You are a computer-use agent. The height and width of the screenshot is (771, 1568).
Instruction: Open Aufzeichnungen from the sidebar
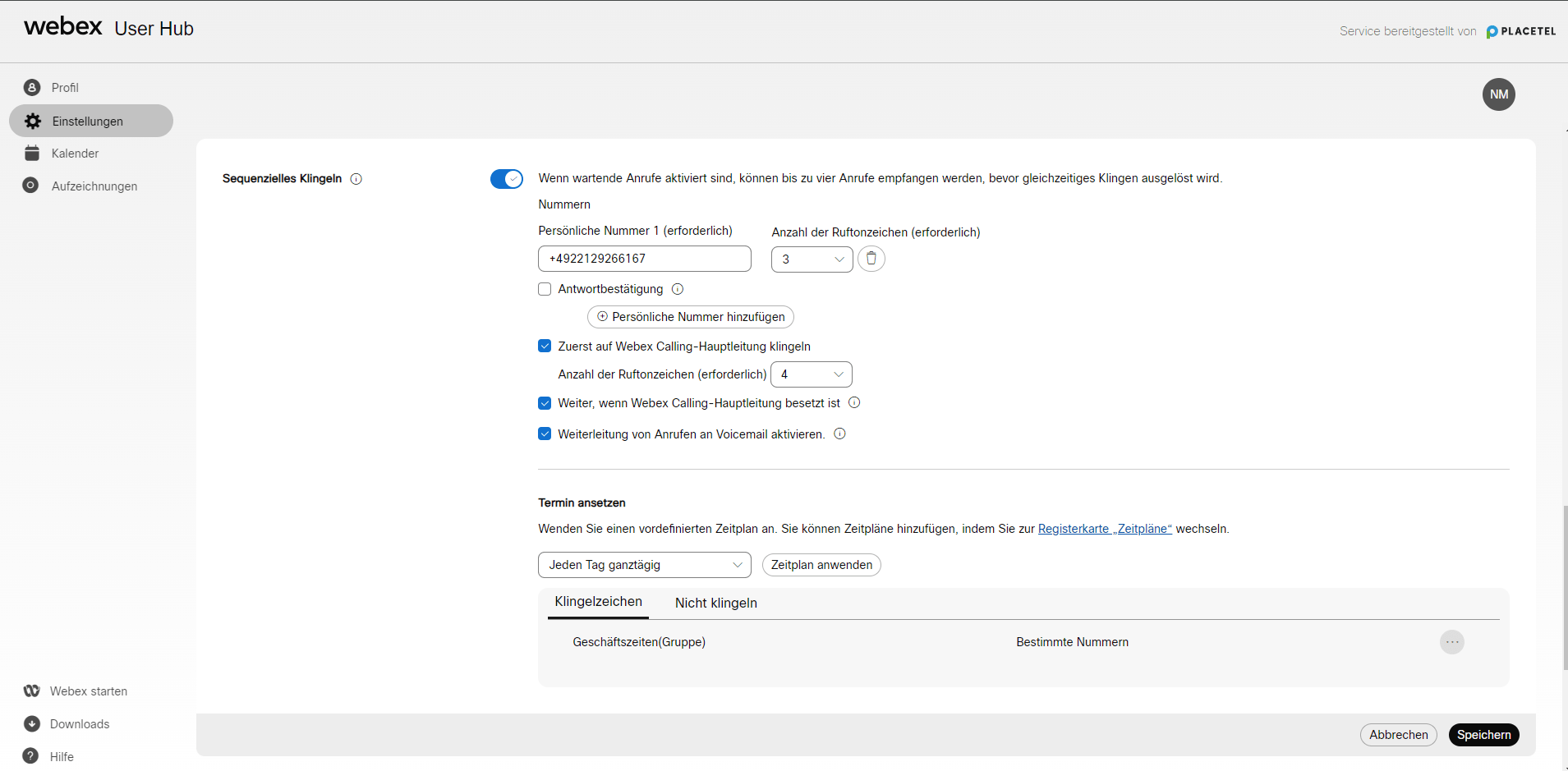[94, 186]
